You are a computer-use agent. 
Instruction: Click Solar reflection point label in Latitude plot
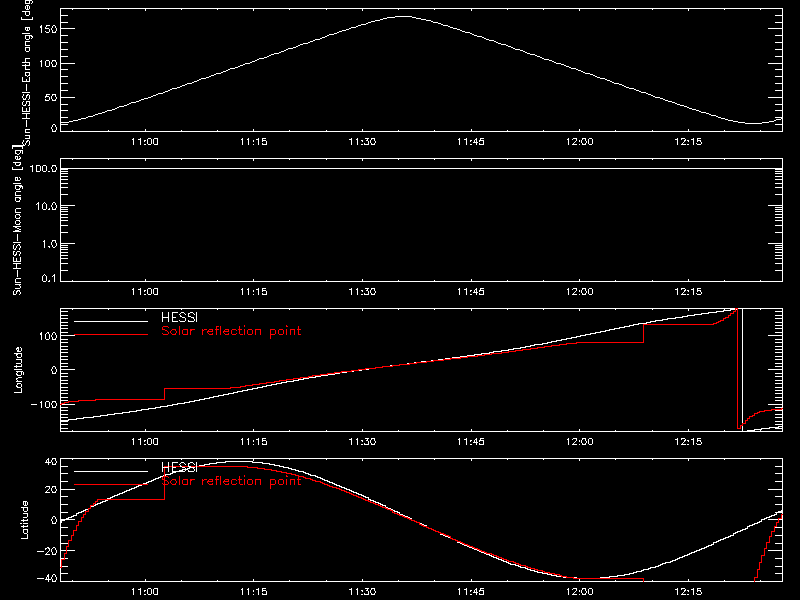[231, 481]
